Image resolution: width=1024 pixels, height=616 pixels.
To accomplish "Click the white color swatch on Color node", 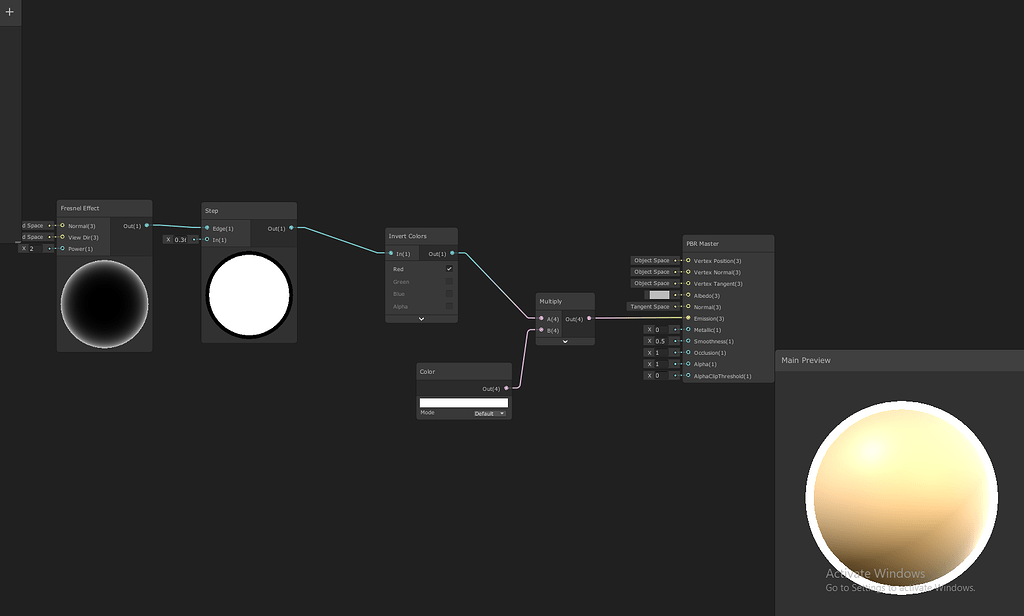I will tap(463, 401).
